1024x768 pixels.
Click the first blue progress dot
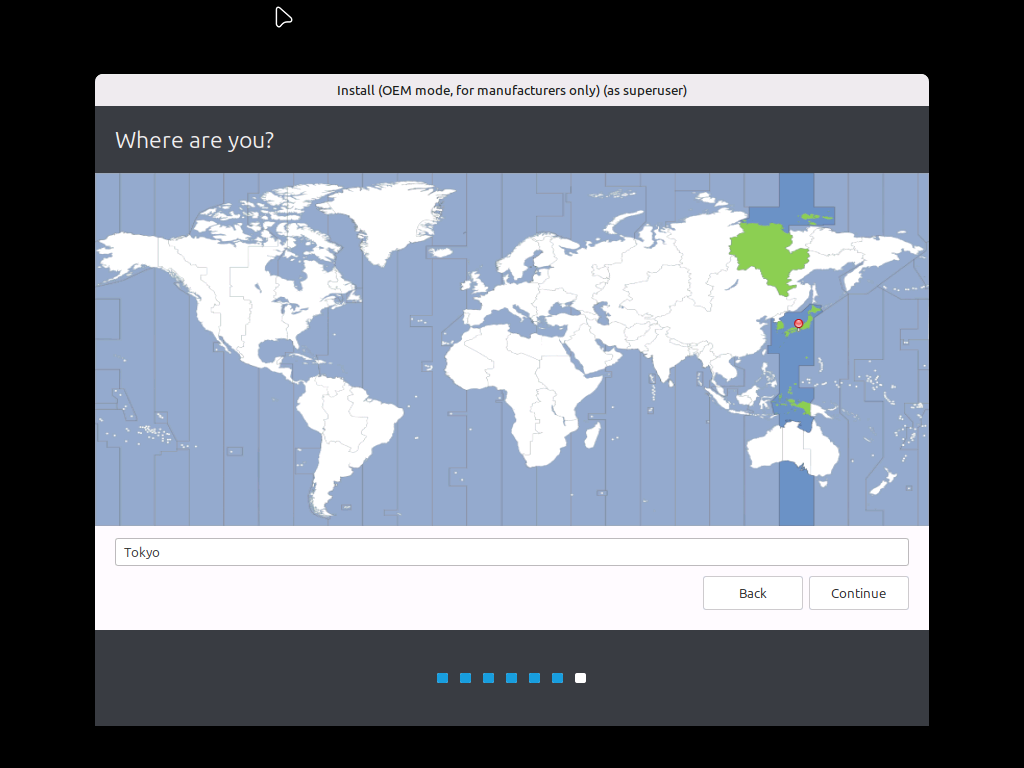tap(442, 678)
